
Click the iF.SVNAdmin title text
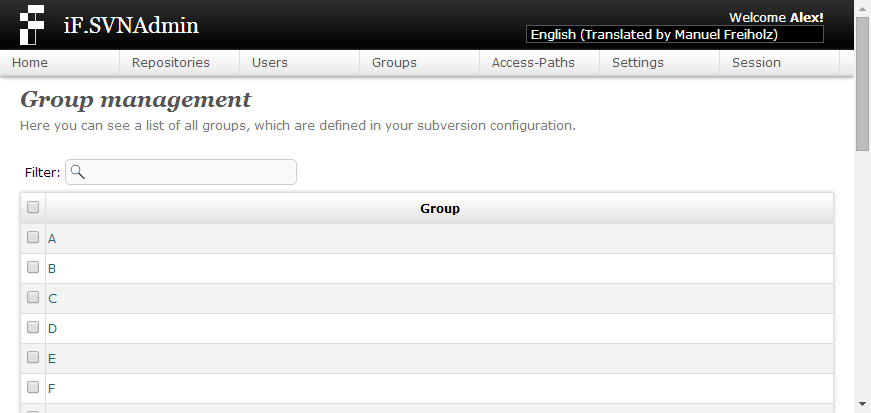131,26
